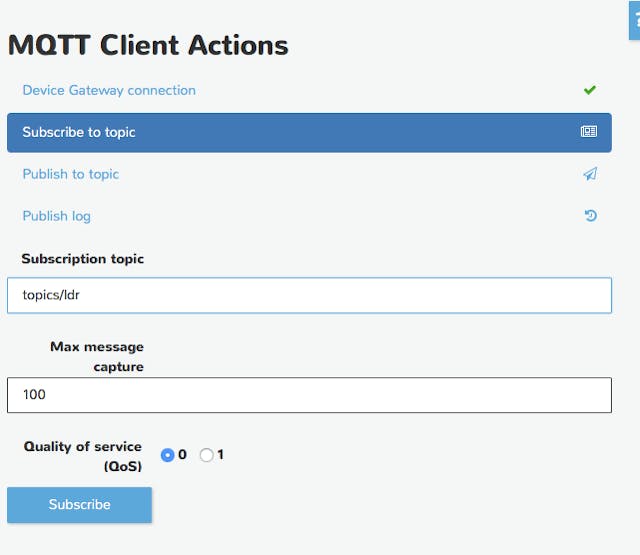Click the "0" label next to QoS radio
The width and height of the screenshot is (640, 555).
pos(182,455)
